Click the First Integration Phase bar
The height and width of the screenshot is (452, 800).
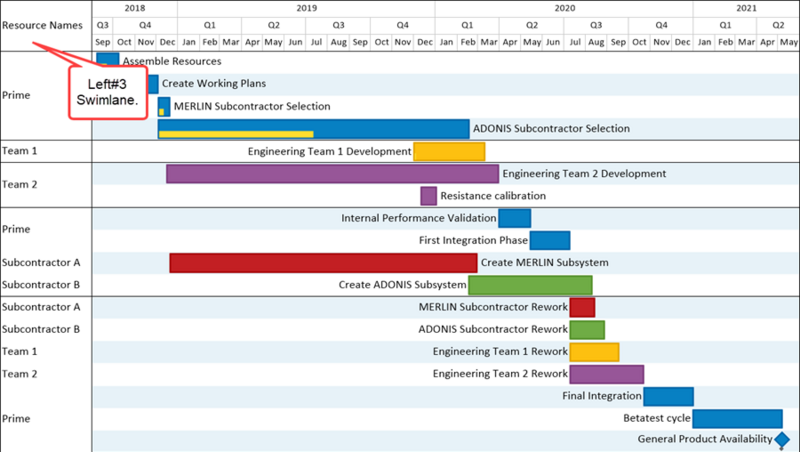click(x=550, y=241)
